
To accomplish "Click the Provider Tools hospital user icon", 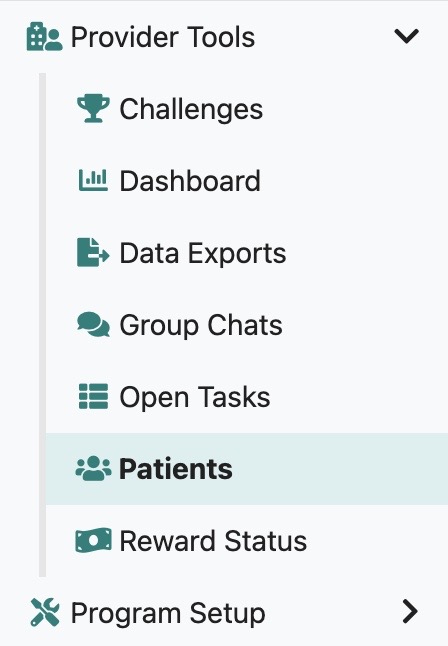I will 45,36.
